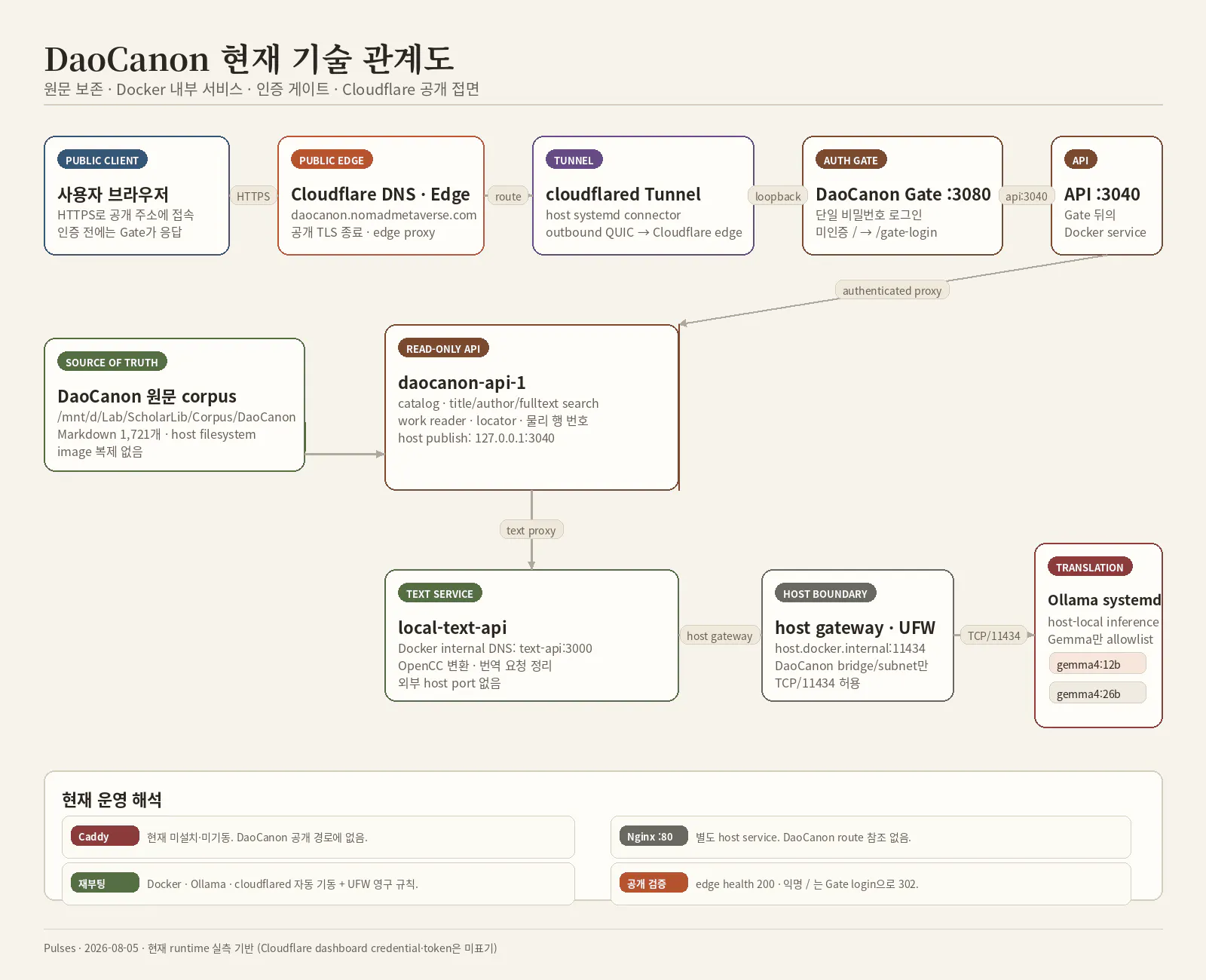Click the green '재부팅' tag
1206x980 pixels.
[105, 884]
